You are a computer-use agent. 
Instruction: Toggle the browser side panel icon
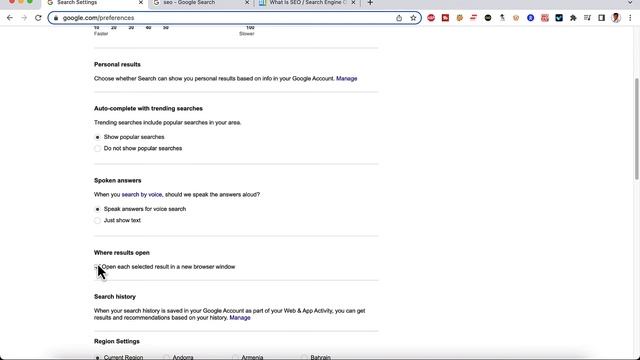click(x=601, y=18)
